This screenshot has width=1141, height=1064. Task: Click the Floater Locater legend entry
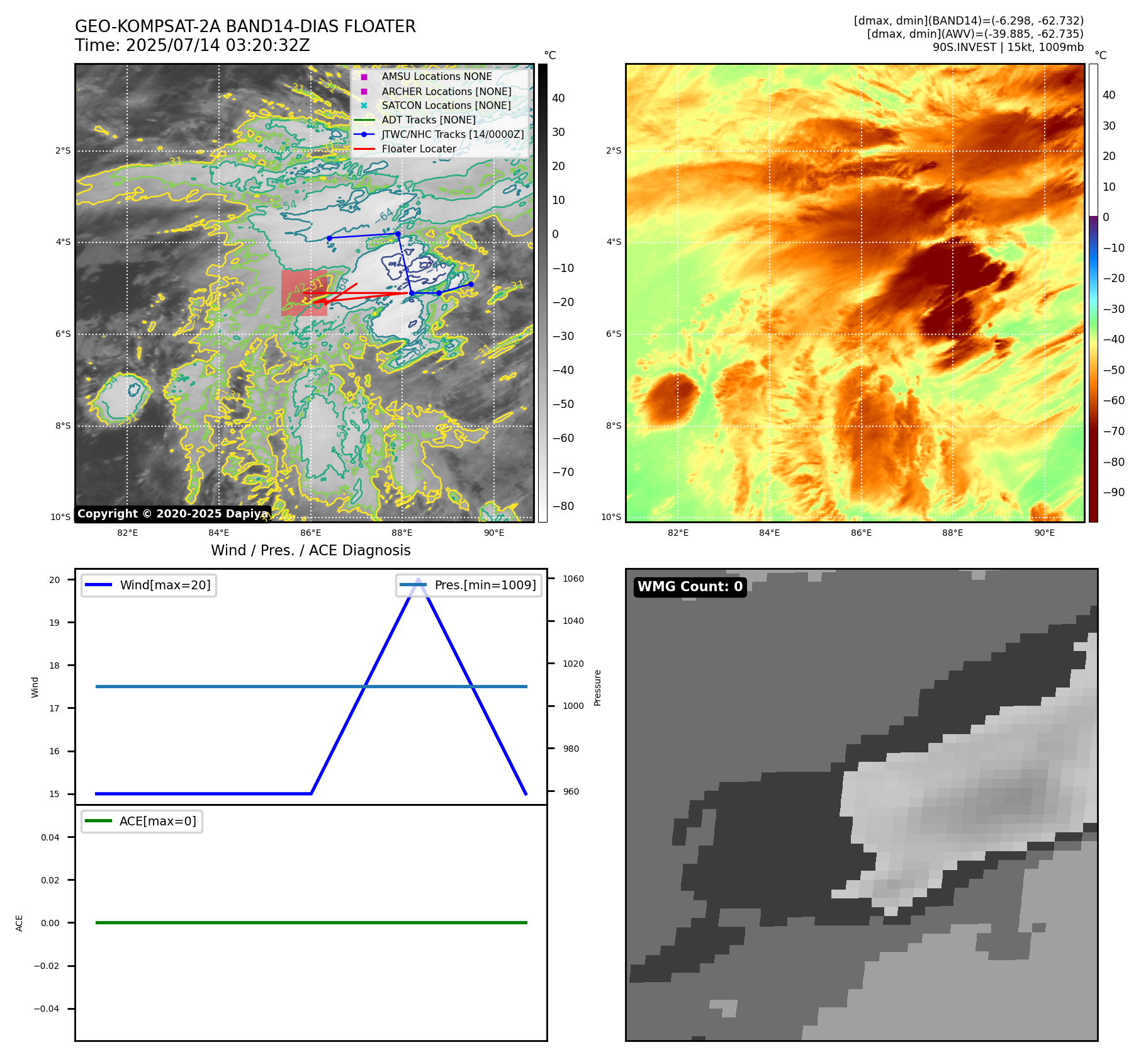[x=405, y=149]
